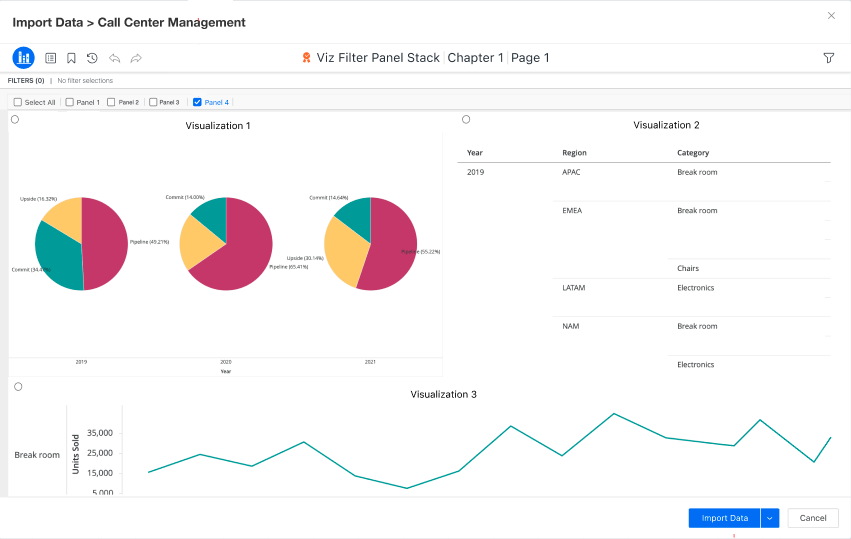Click the Import Data button
This screenshot has height=539, width=851.
[724, 518]
